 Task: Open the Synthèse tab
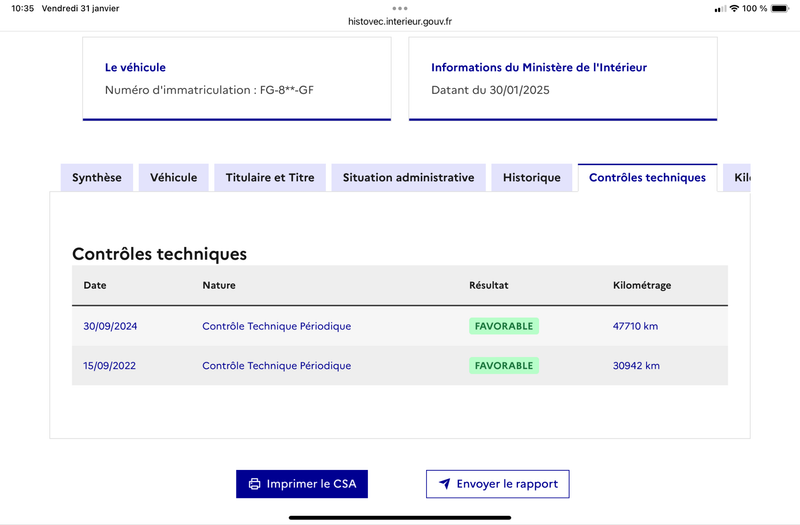(x=97, y=178)
